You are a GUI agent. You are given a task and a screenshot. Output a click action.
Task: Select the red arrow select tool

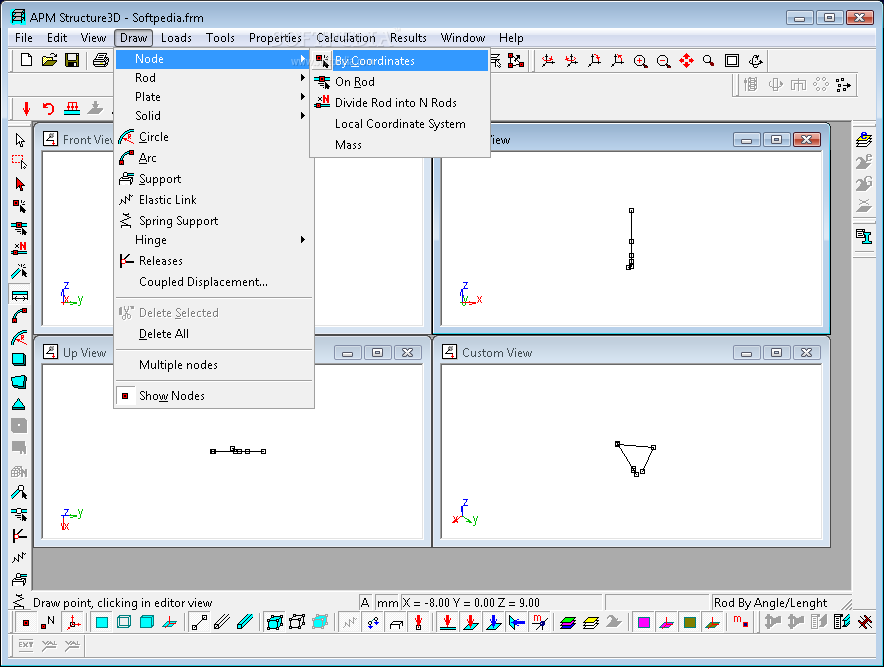pos(20,184)
